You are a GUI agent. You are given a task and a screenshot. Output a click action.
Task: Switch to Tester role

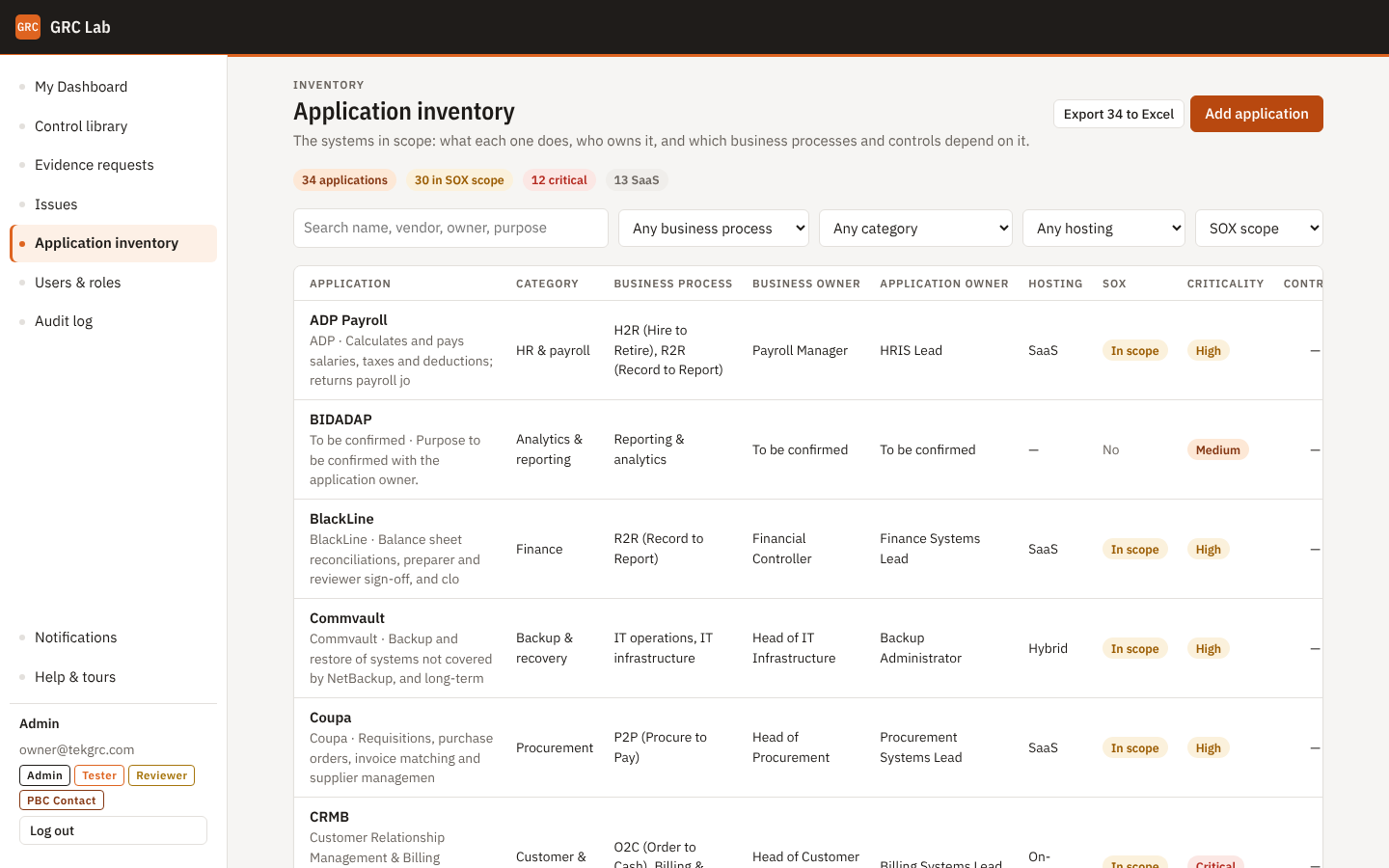click(99, 775)
